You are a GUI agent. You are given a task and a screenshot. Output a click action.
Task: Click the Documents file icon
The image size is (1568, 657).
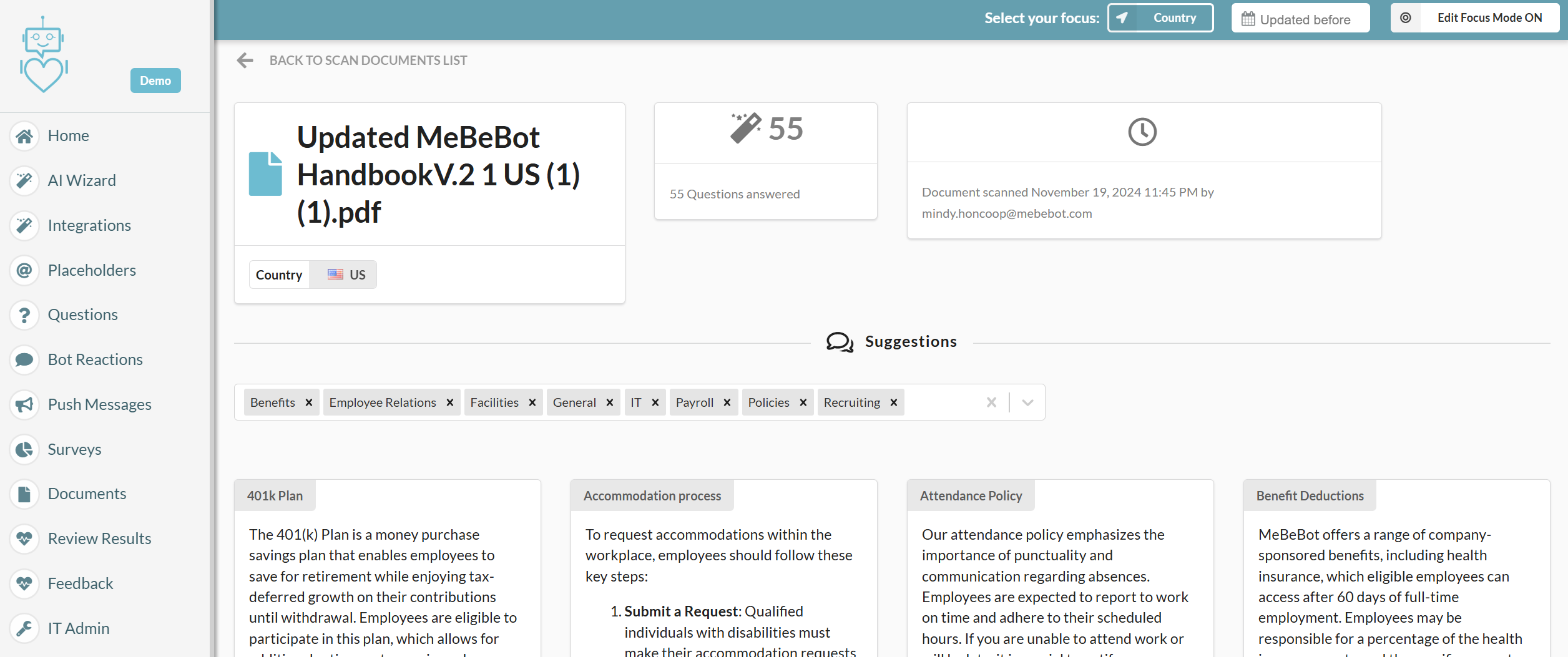click(24, 494)
